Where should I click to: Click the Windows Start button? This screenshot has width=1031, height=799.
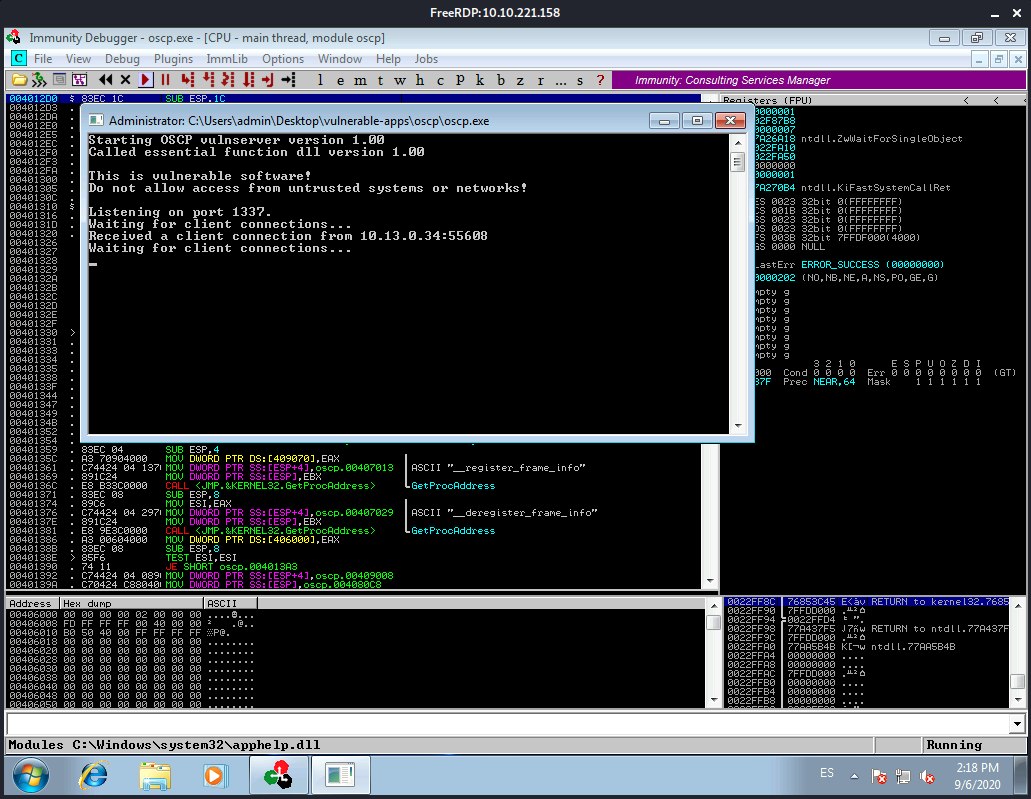(30, 775)
